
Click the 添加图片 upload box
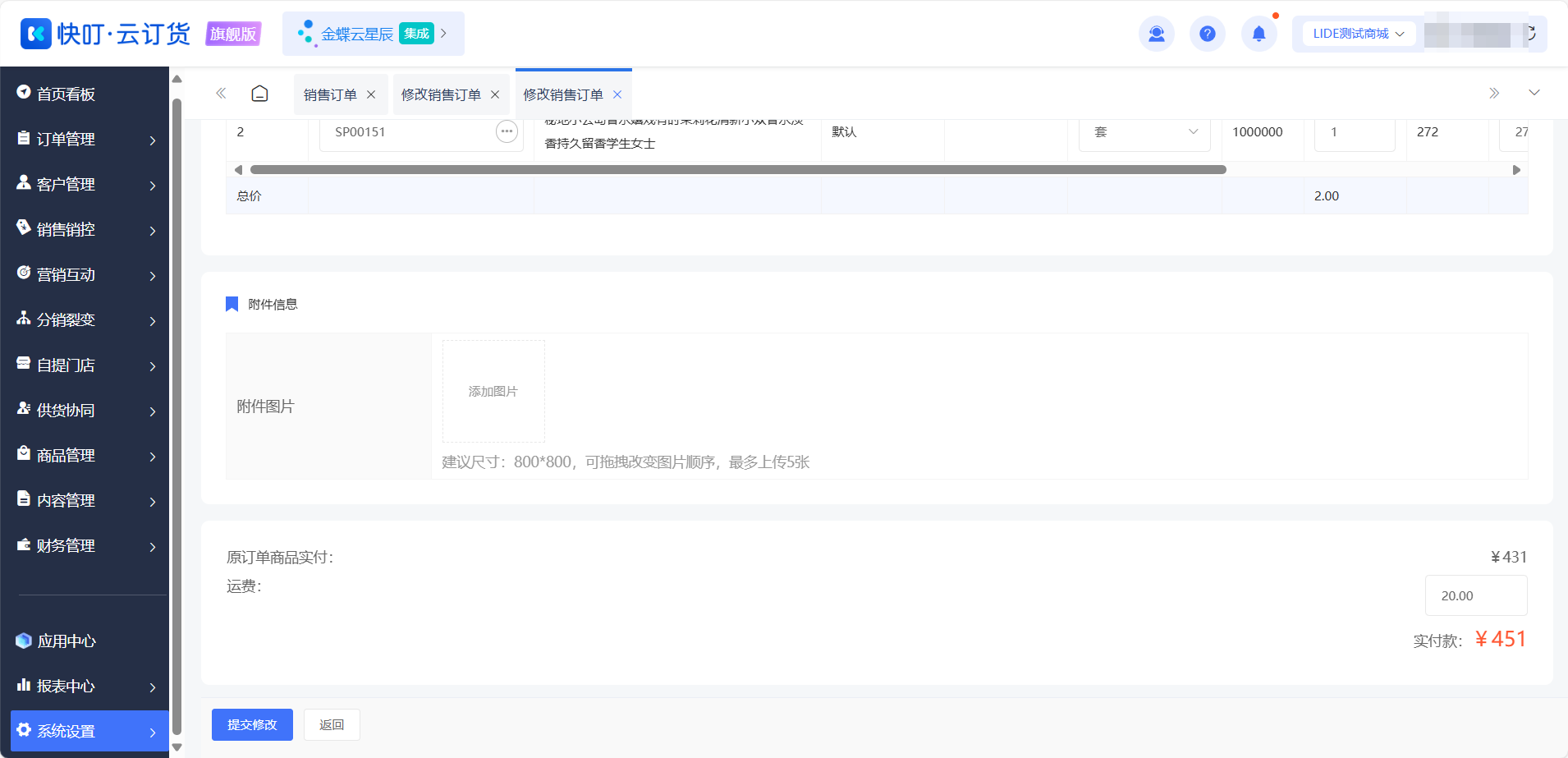pyautogui.click(x=493, y=392)
